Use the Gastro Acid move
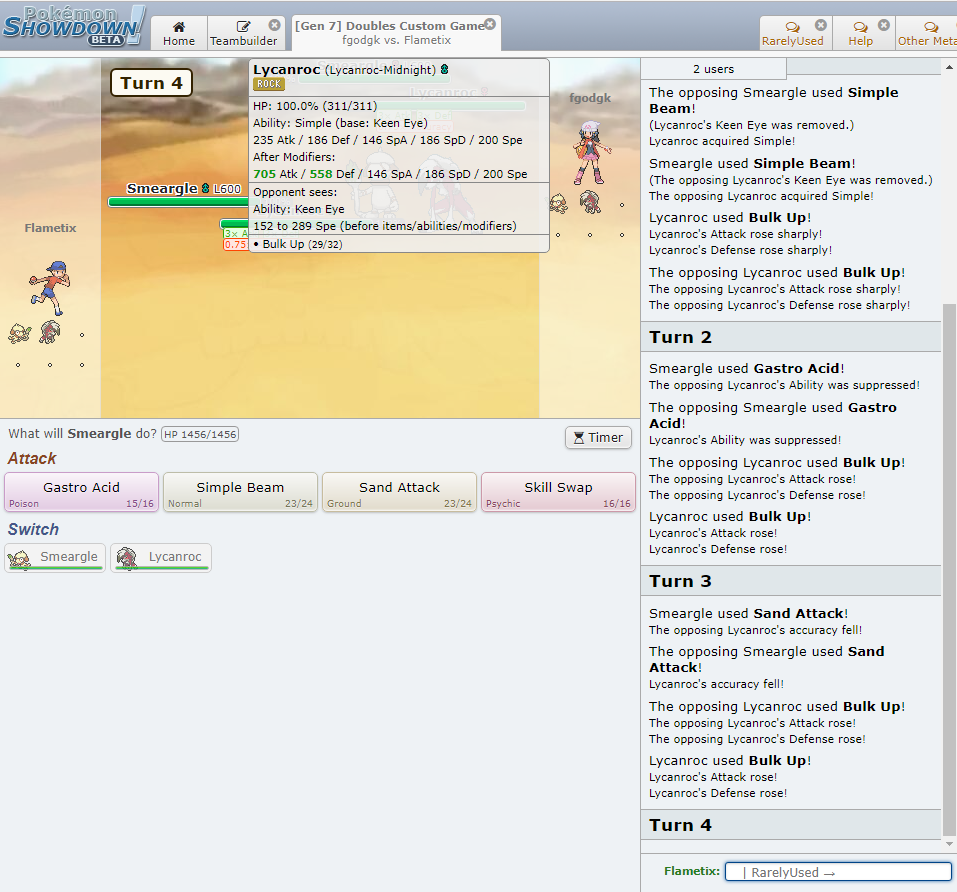Viewport: 957px width, 892px height. click(81, 492)
